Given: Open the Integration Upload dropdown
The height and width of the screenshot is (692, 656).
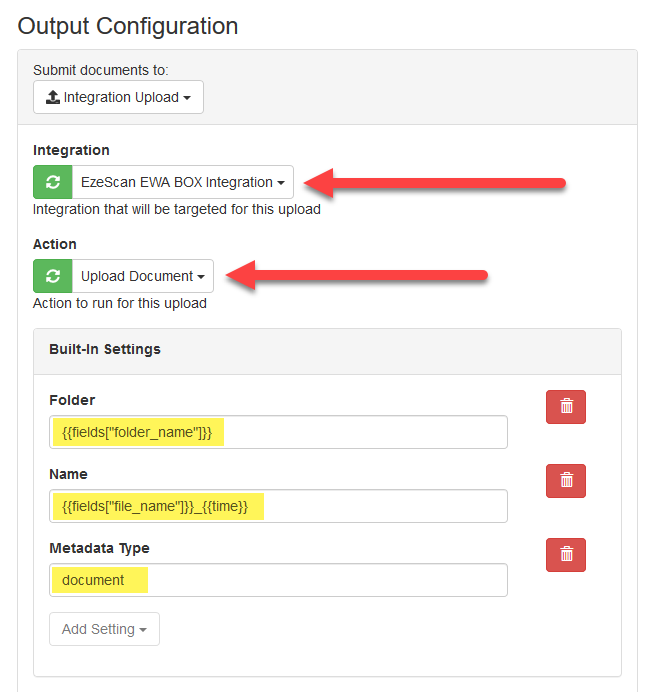Looking at the screenshot, I should pyautogui.click(x=119, y=98).
